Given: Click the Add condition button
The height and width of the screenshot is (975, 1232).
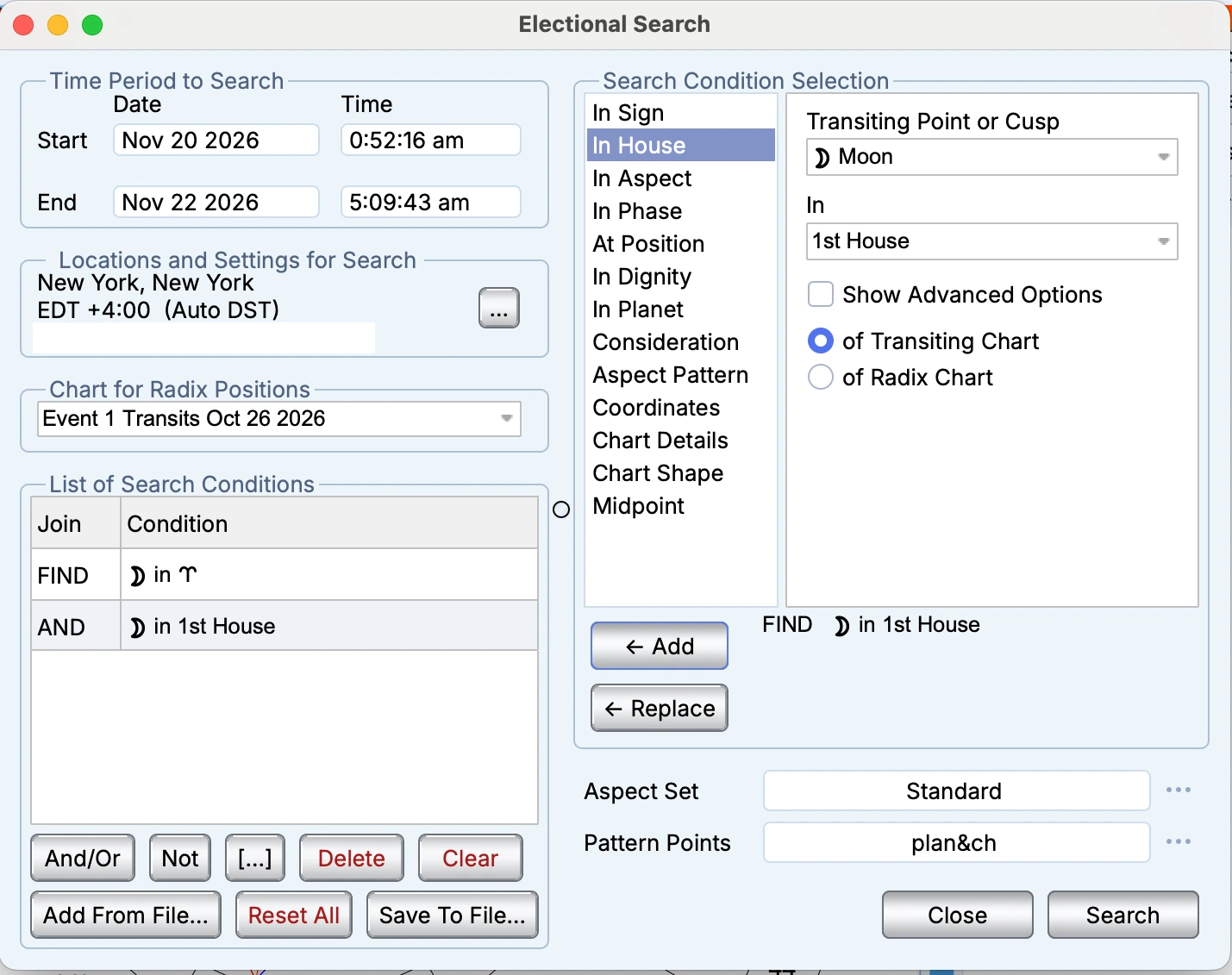Looking at the screenshot, I should coord(660,646).
